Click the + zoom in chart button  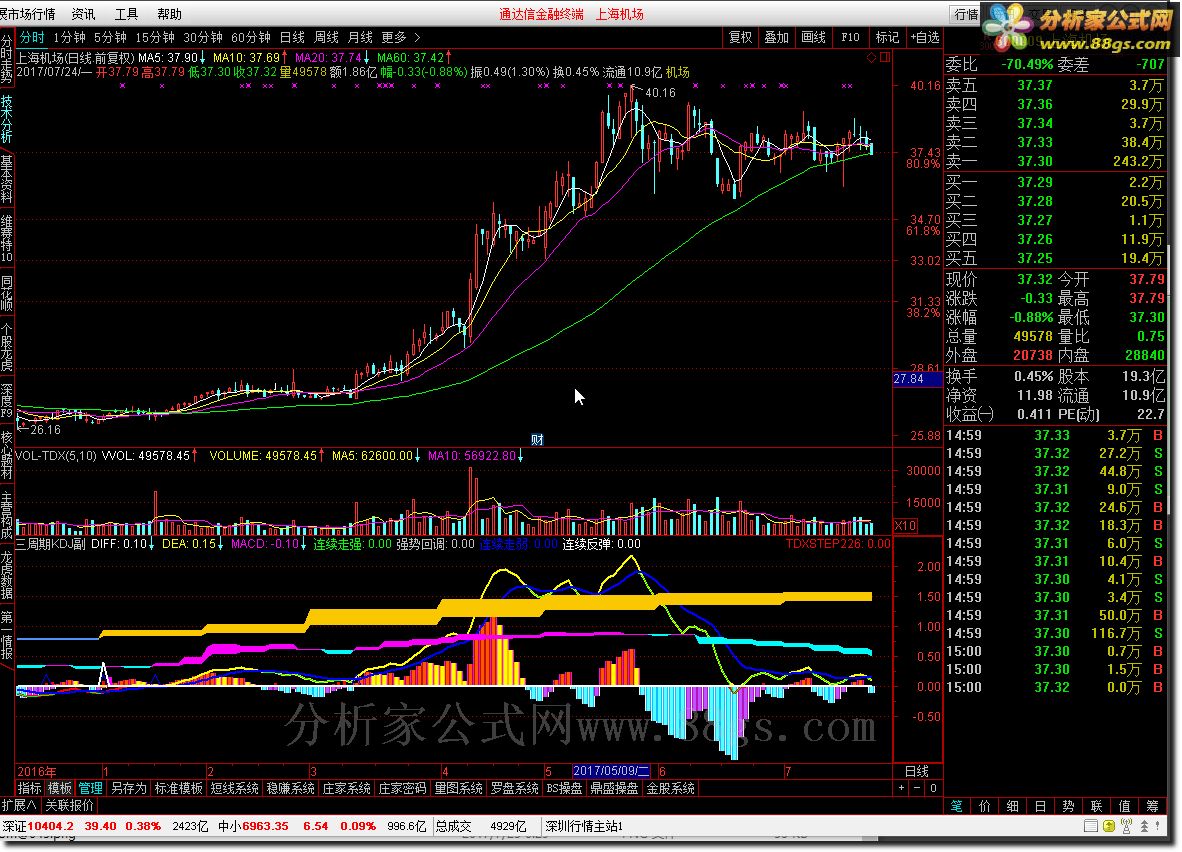(x=901, y=788)
